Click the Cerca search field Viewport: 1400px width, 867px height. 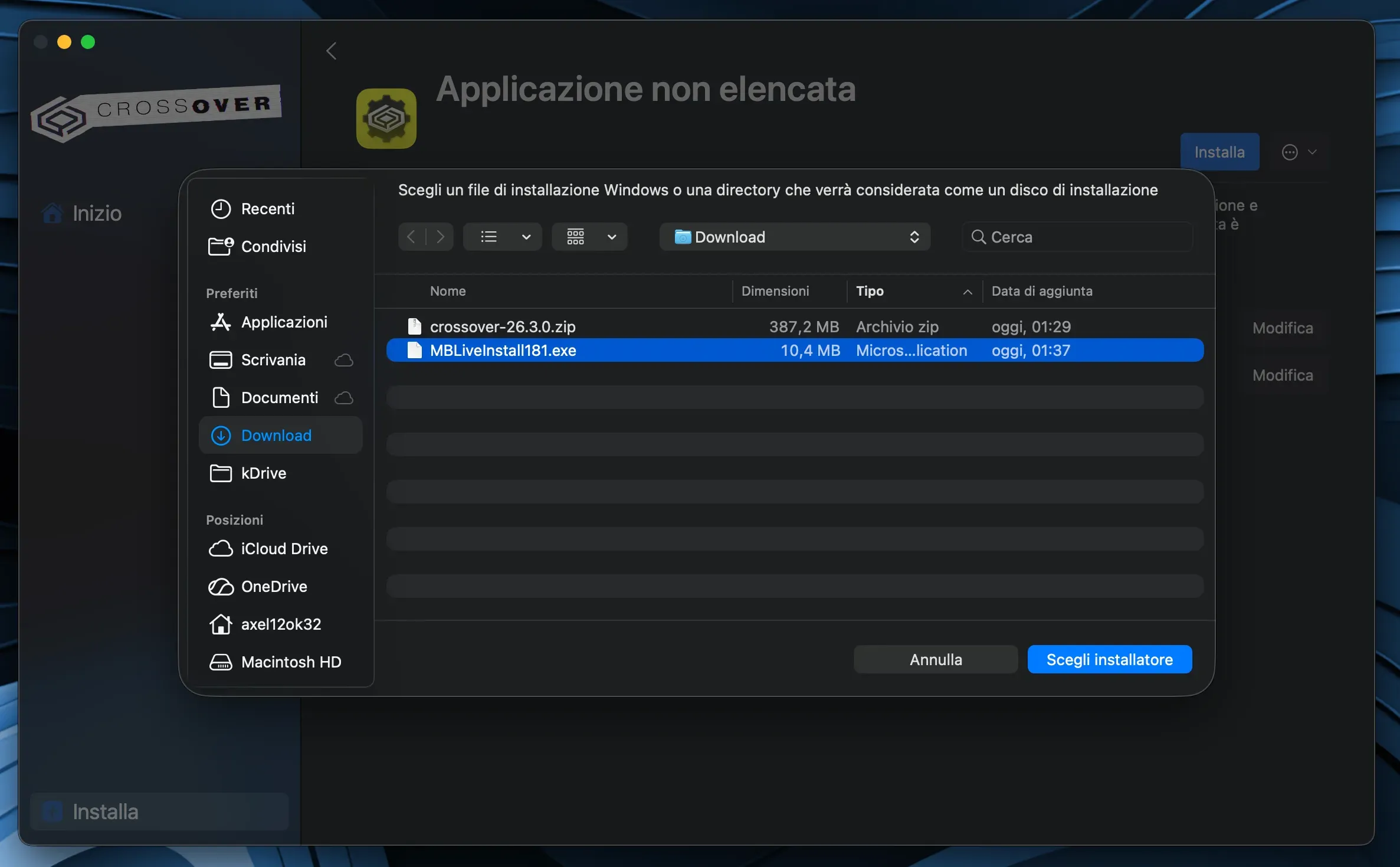point(1077,237)
